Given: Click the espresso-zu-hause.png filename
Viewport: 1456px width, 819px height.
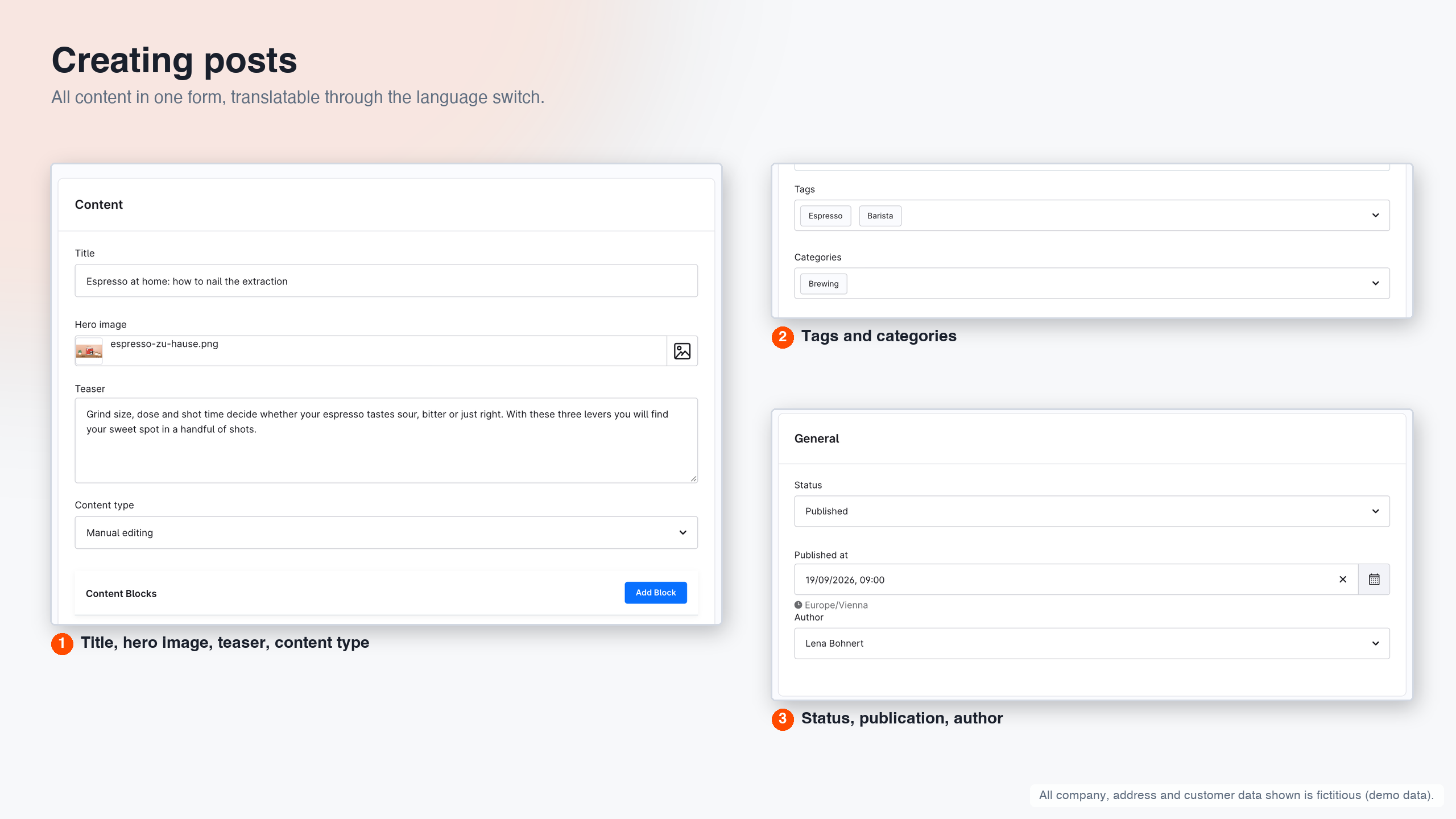Looking at the screenshot, I should click(x=164, y=344).
